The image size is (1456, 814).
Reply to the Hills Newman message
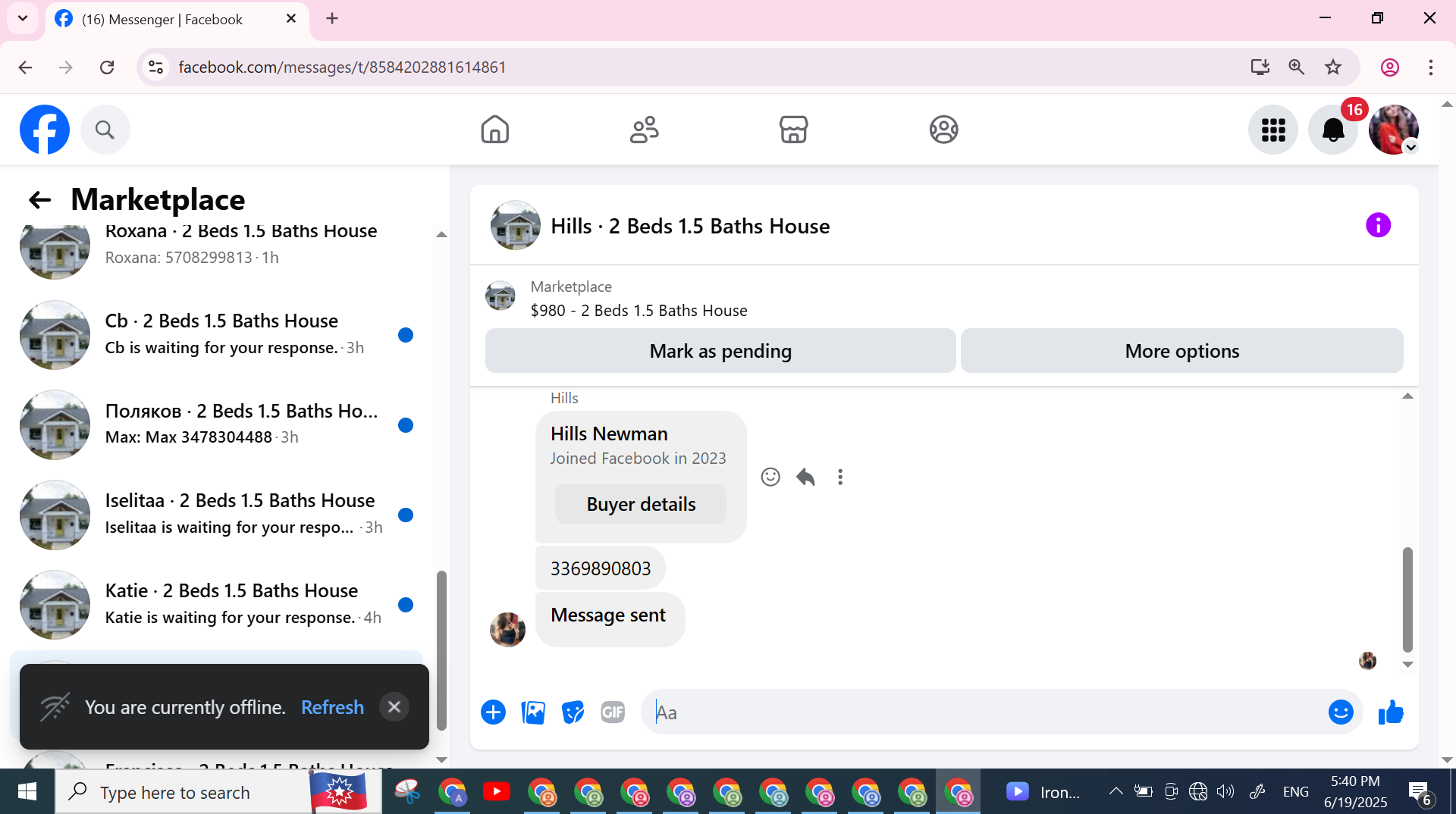[x=805, y=477]
